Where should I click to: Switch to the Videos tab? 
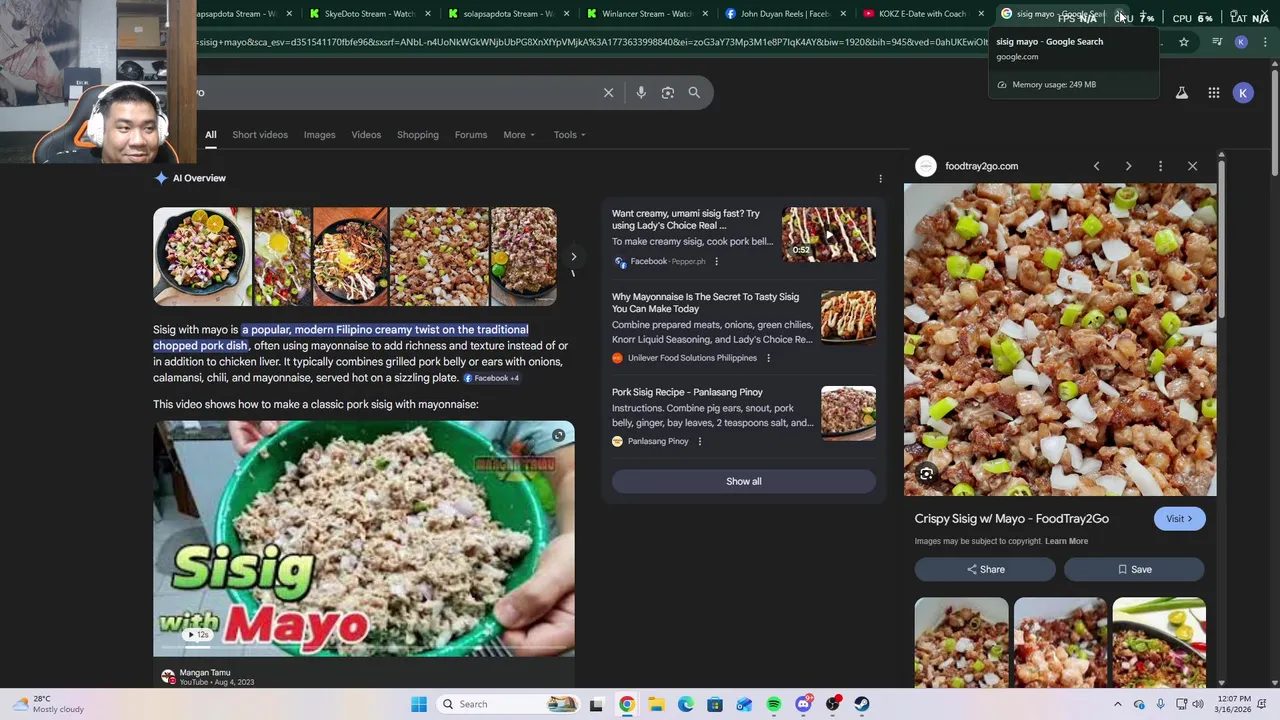(x=366, y=135)
